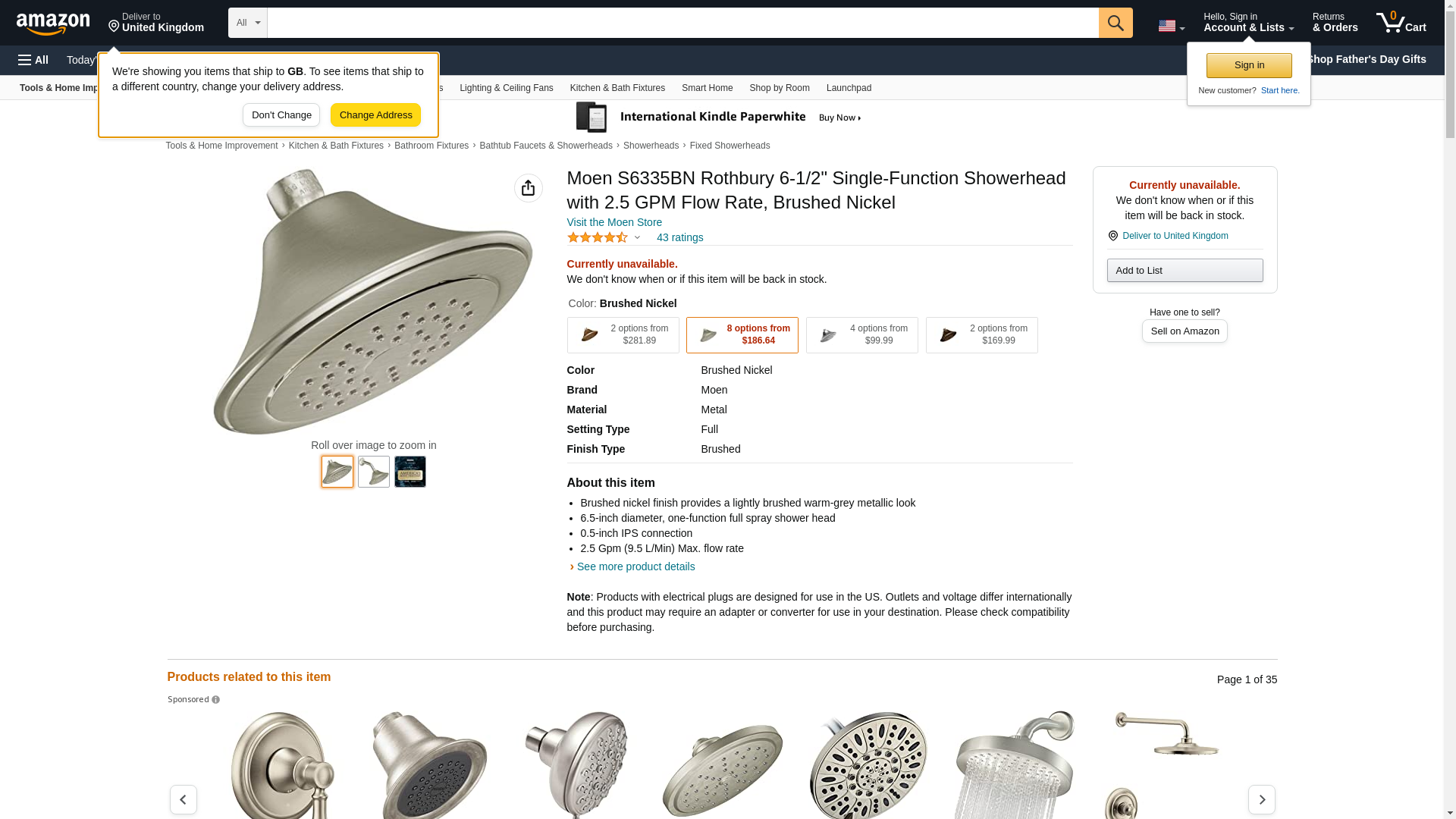This screenshot has width=1456, height=819.
Task: Expand See more product details
Action: tap(635, 566)
